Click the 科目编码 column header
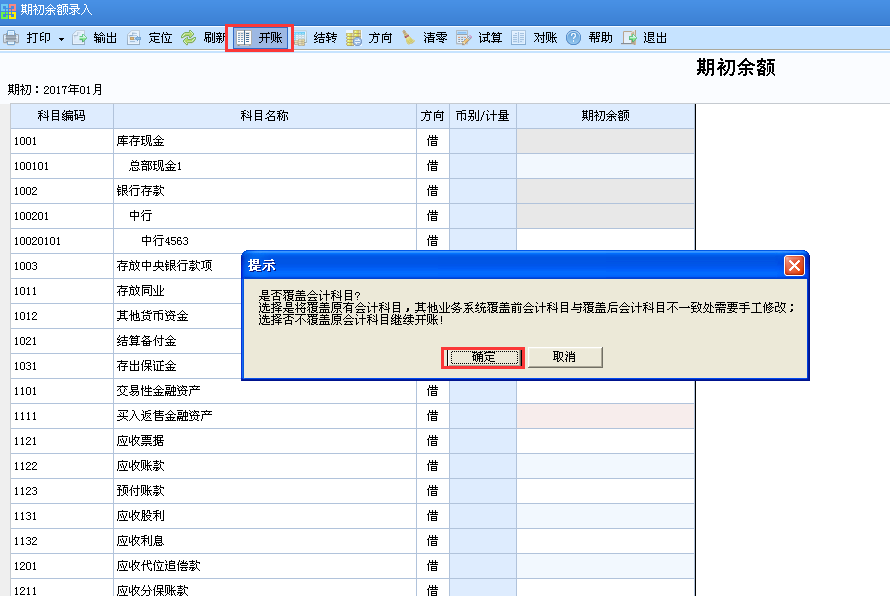The image size is (890, 596). [x=62, y=116]
